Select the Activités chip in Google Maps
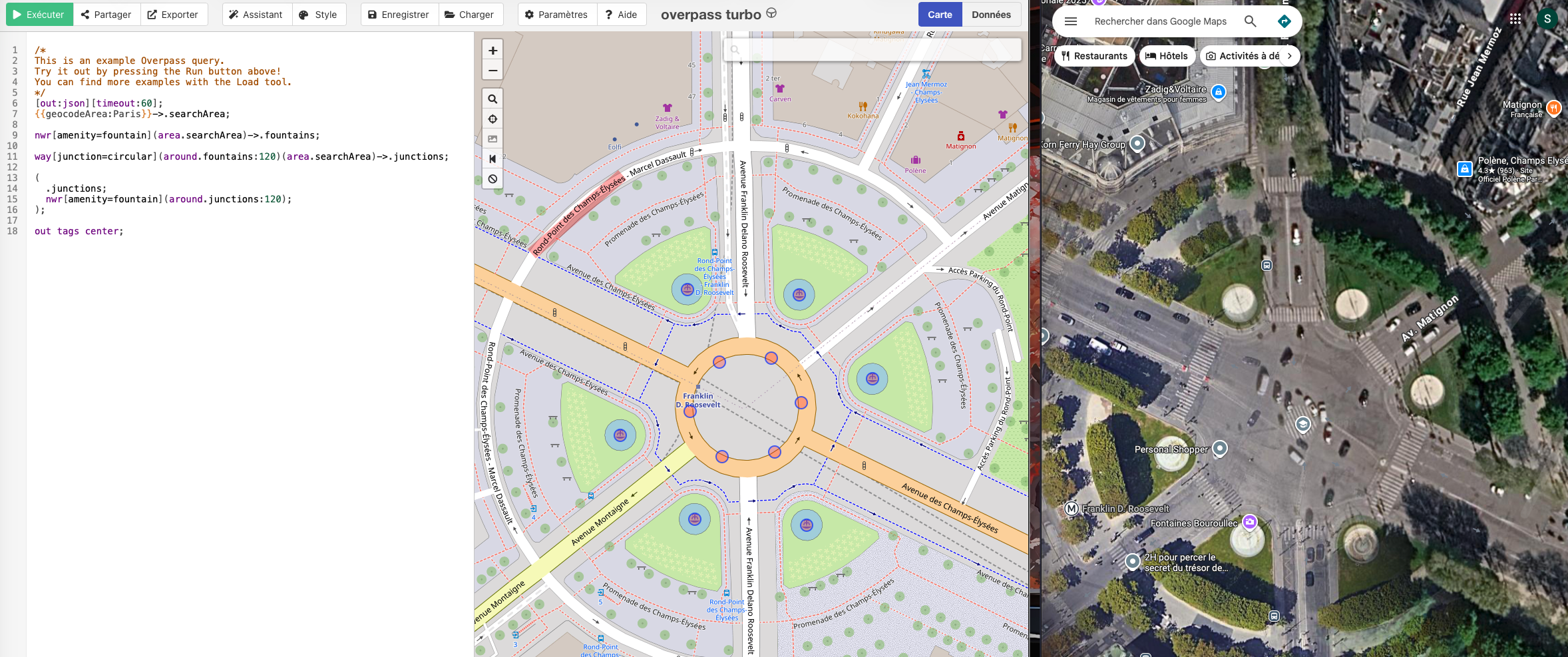This screenshot has width=1568, height=657. 1243,56
